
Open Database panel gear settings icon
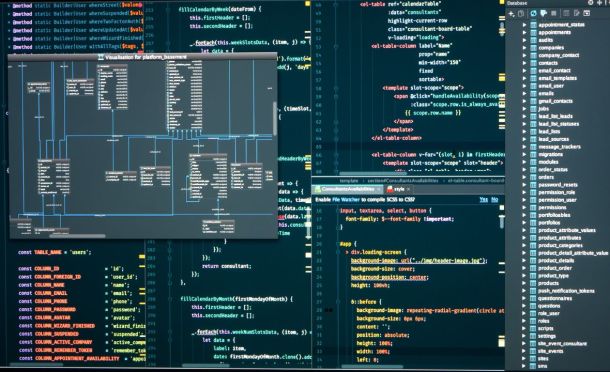591,3
